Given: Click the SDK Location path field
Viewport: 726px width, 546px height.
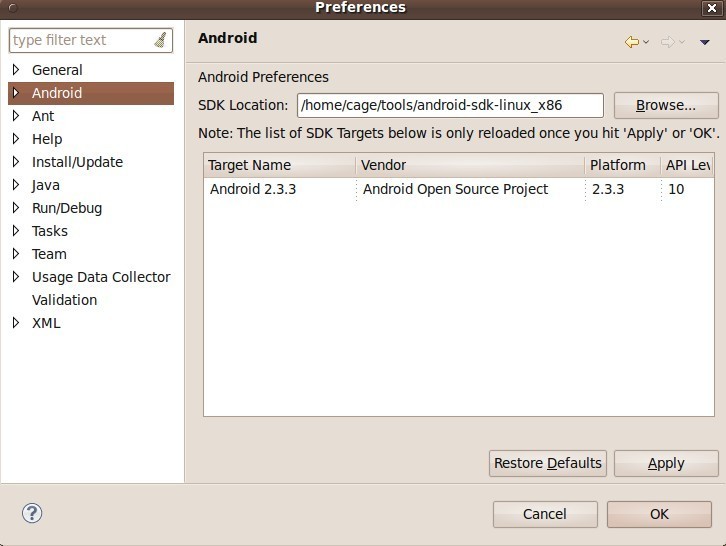Looking at the screenshot, I should point(450,106).
